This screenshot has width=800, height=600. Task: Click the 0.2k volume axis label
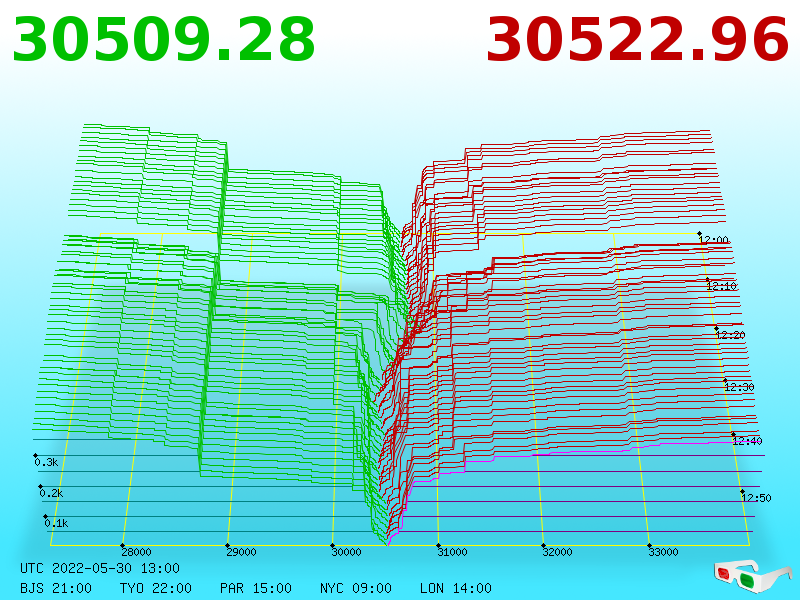pyautogui.click(x=52, y=493)
